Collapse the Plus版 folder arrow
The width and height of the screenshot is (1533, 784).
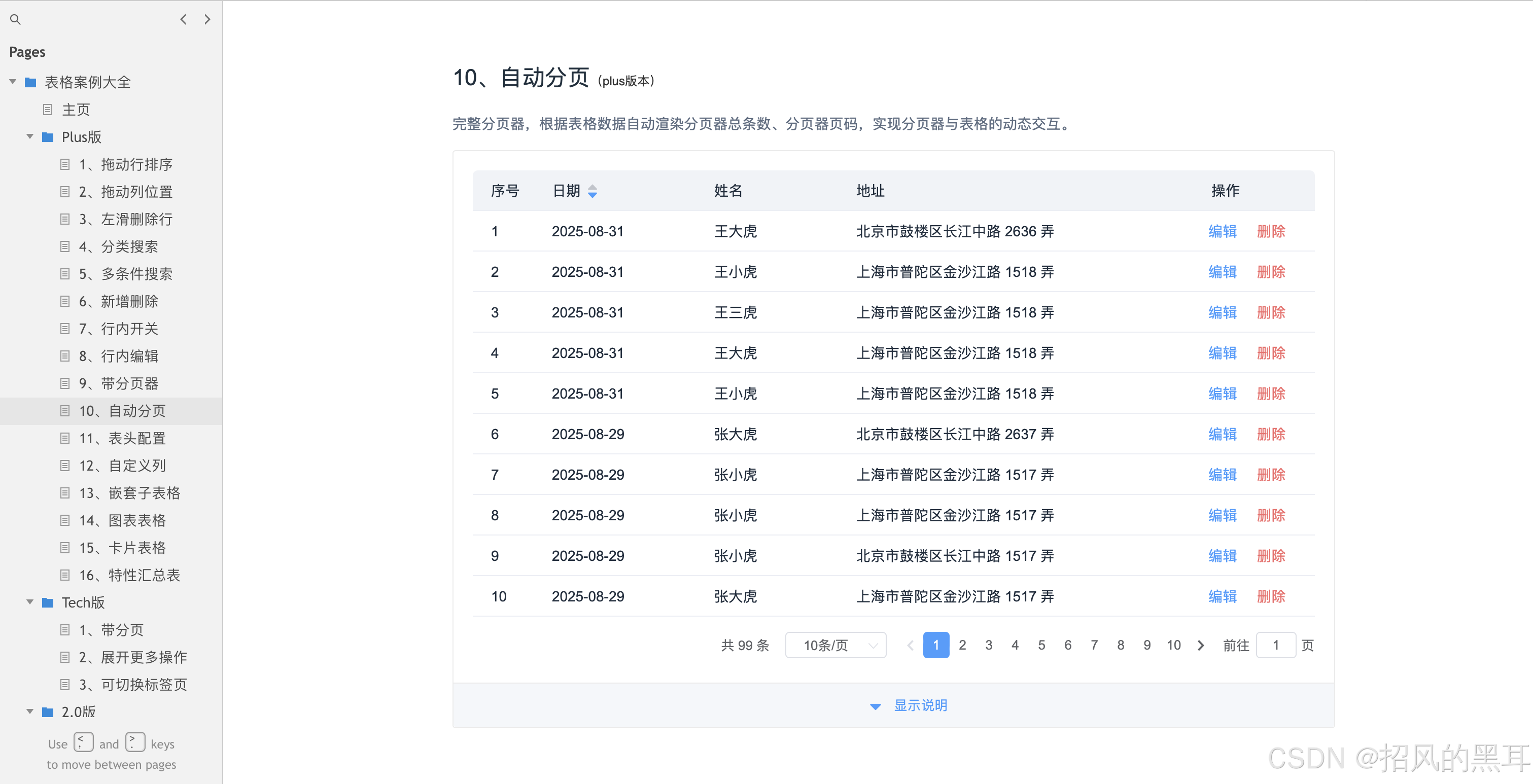[30, 137]
